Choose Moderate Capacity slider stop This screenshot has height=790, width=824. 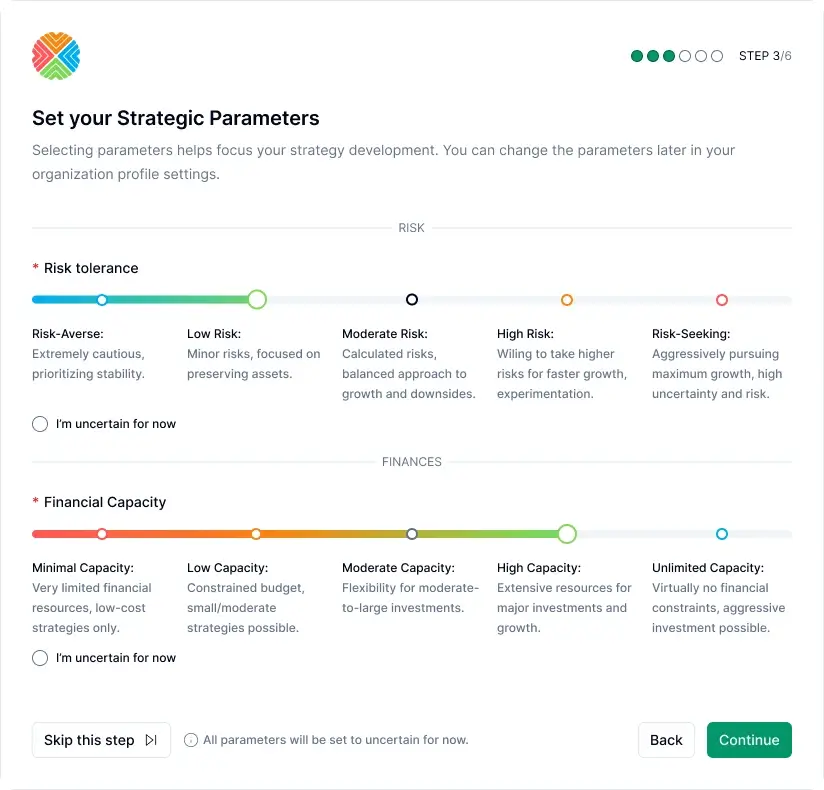tap(412, 534)
